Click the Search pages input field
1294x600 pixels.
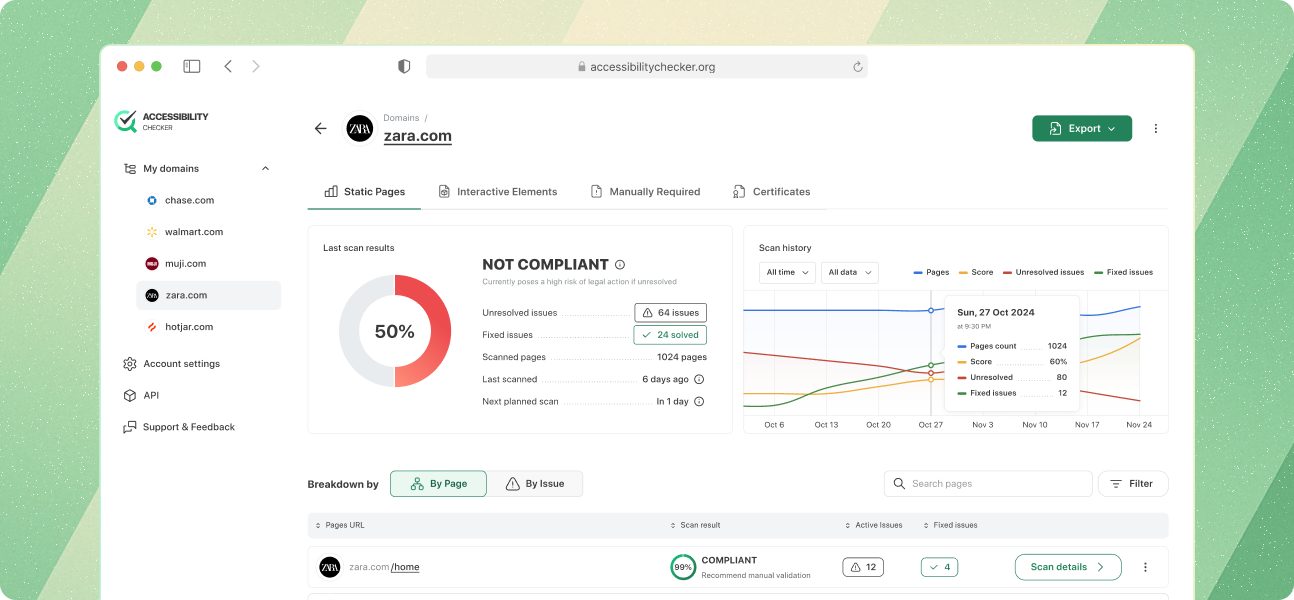tap(988, 484)
